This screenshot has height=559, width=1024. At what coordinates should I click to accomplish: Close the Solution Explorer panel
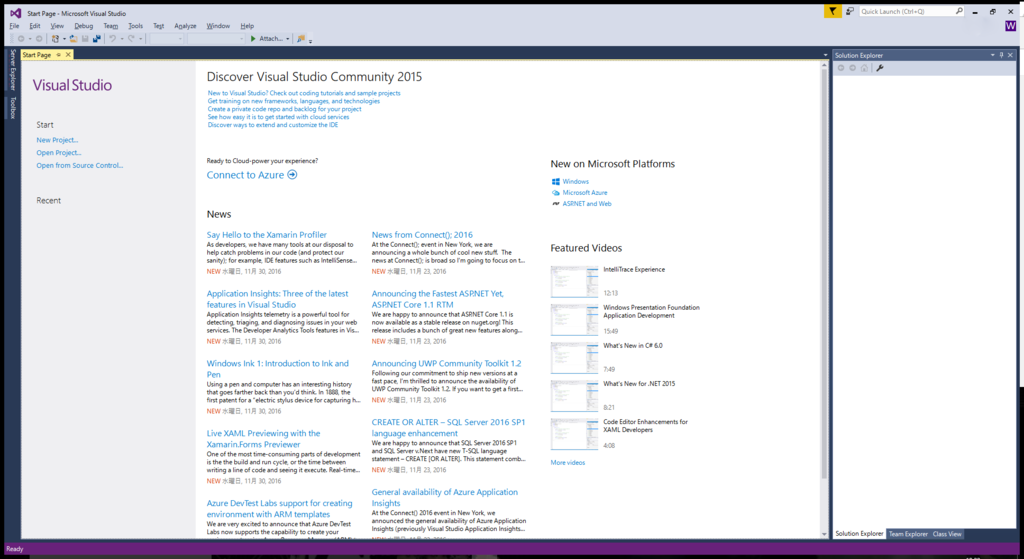[x=1010, y=56]
